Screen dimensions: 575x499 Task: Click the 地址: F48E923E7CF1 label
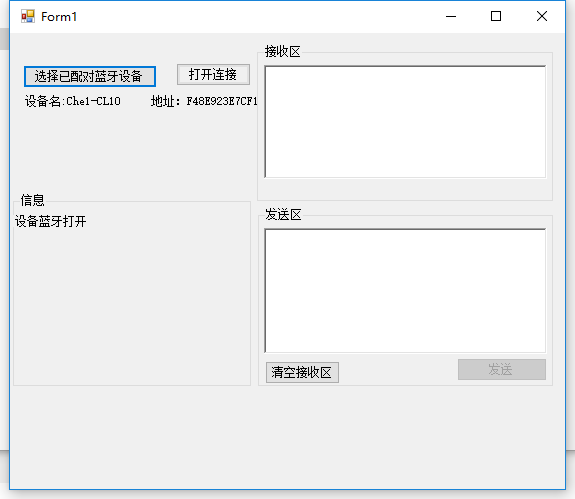tap(204, 101)
